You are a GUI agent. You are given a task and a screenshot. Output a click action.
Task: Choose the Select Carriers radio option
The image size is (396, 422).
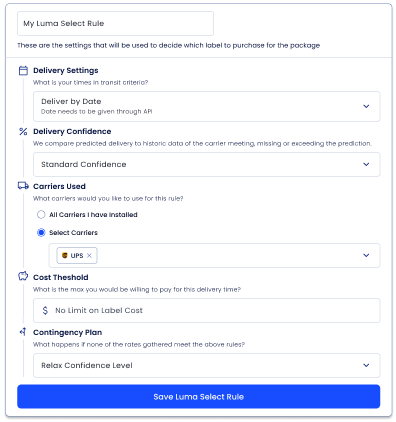(41, 232)
